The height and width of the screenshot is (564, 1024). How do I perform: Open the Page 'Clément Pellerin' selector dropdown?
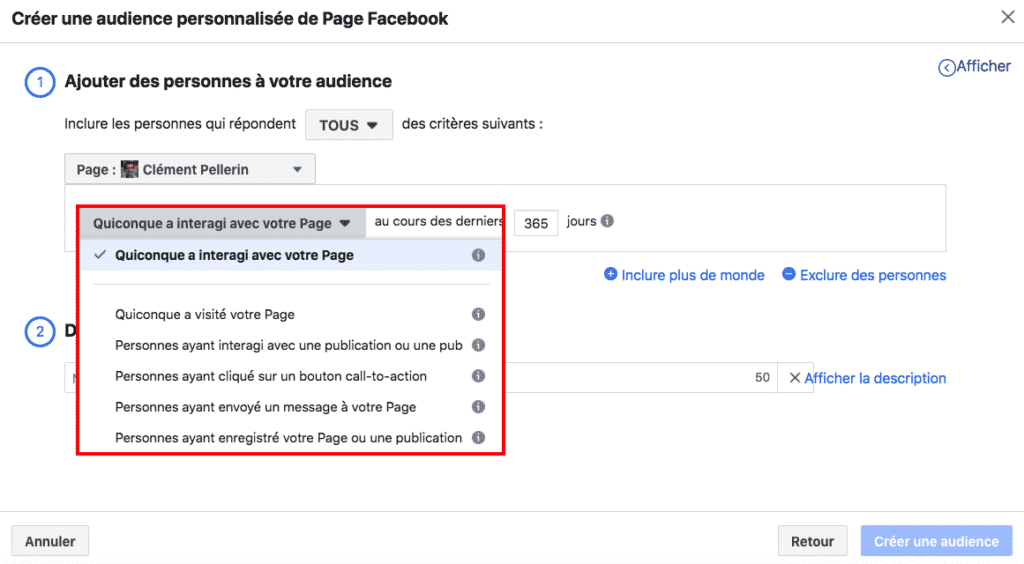(x=190, y=170)
